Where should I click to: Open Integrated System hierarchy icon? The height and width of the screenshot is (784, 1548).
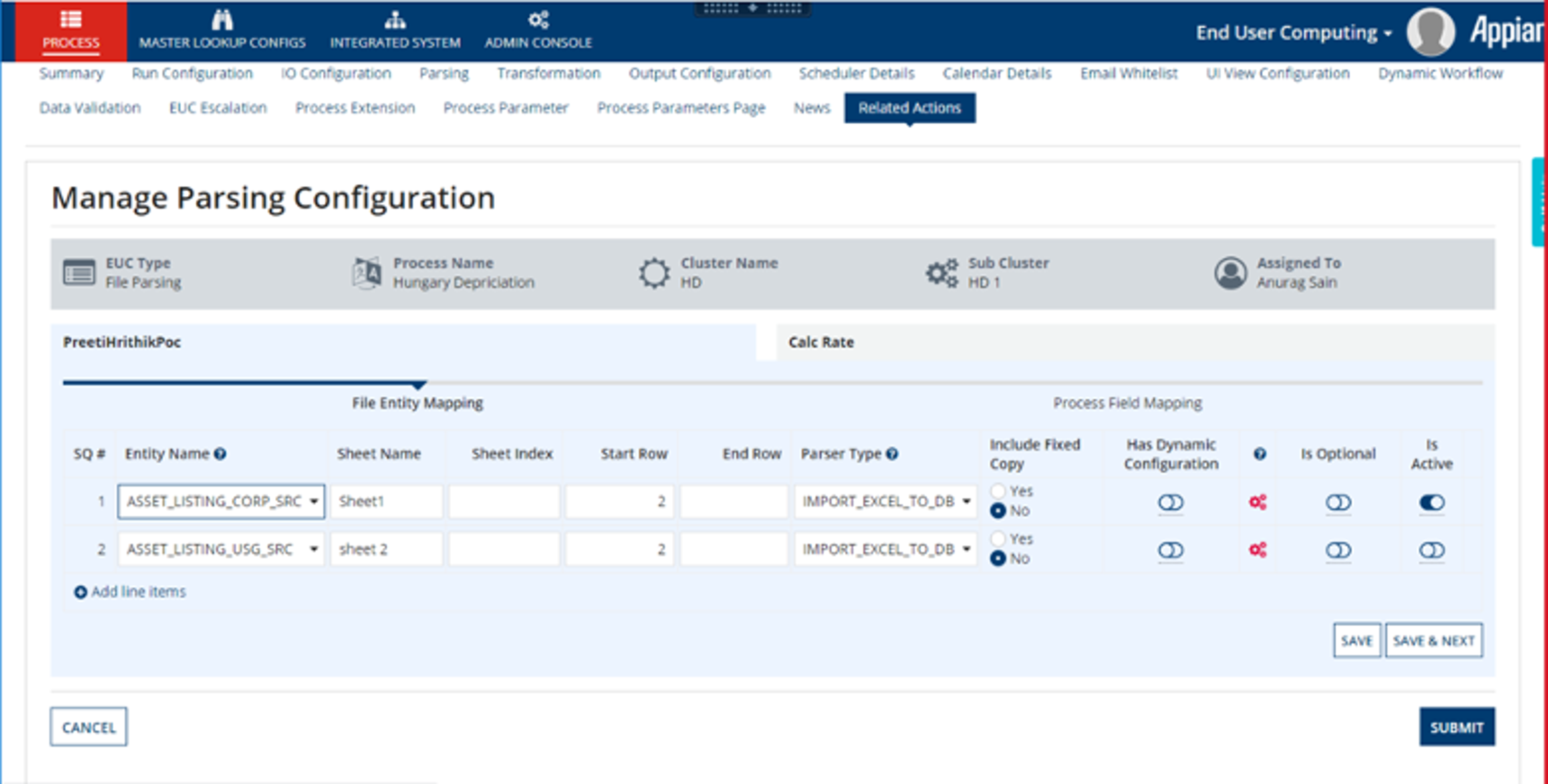pyautogui.click(x=395, y=20)
